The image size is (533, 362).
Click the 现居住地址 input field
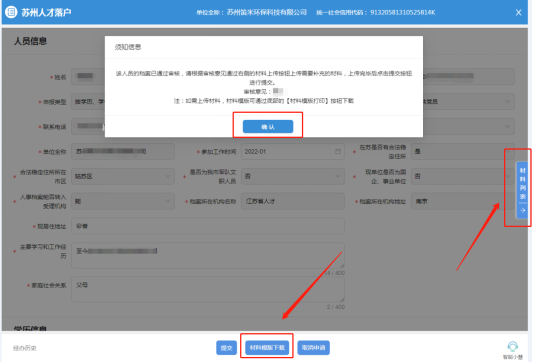[x=208, y=226]
